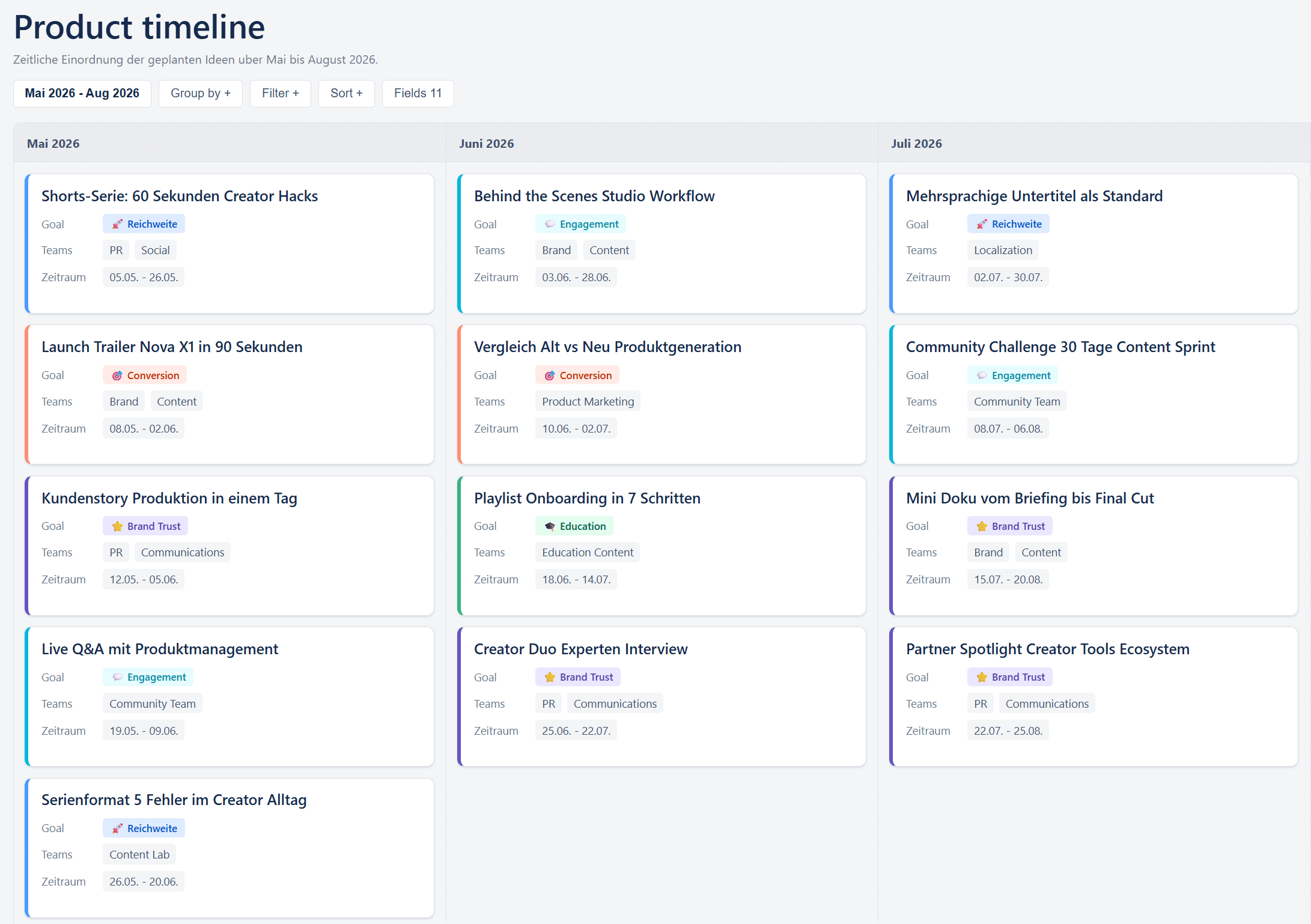Click the Mai 2026 - Aug 2026 range button
Viewport: 1311px width, 924px height.
click(82, 93)
